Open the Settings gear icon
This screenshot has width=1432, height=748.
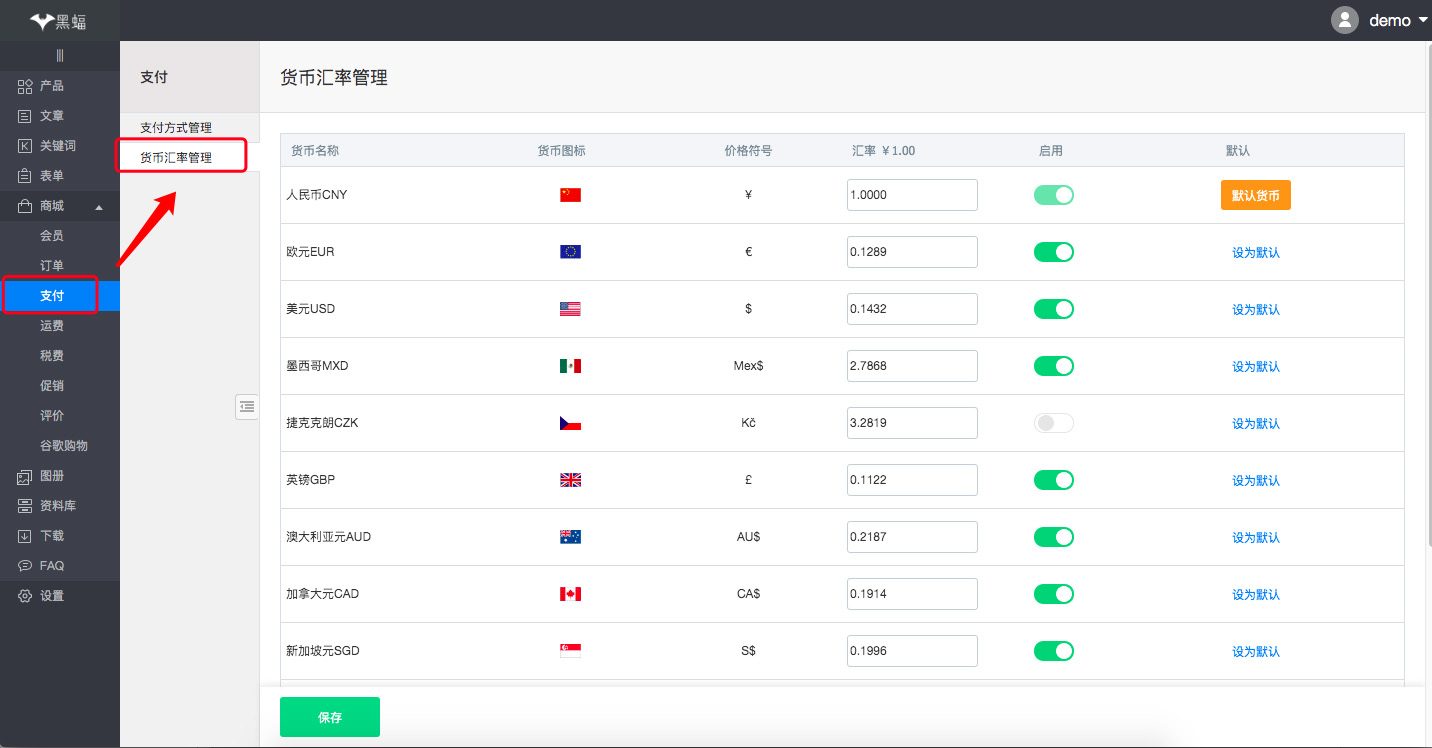click(25, 596)
